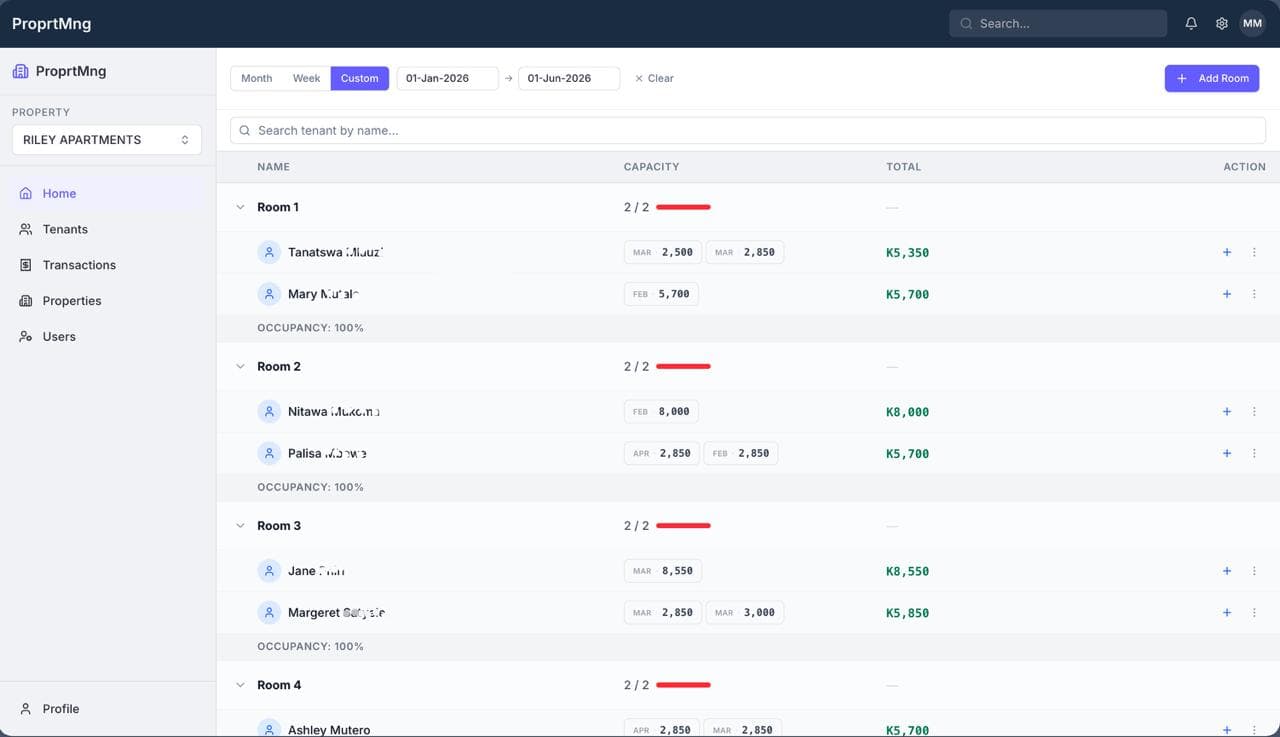Focus Search tenant by name field
Screen dimensions: 1280x737
(748, 130)
